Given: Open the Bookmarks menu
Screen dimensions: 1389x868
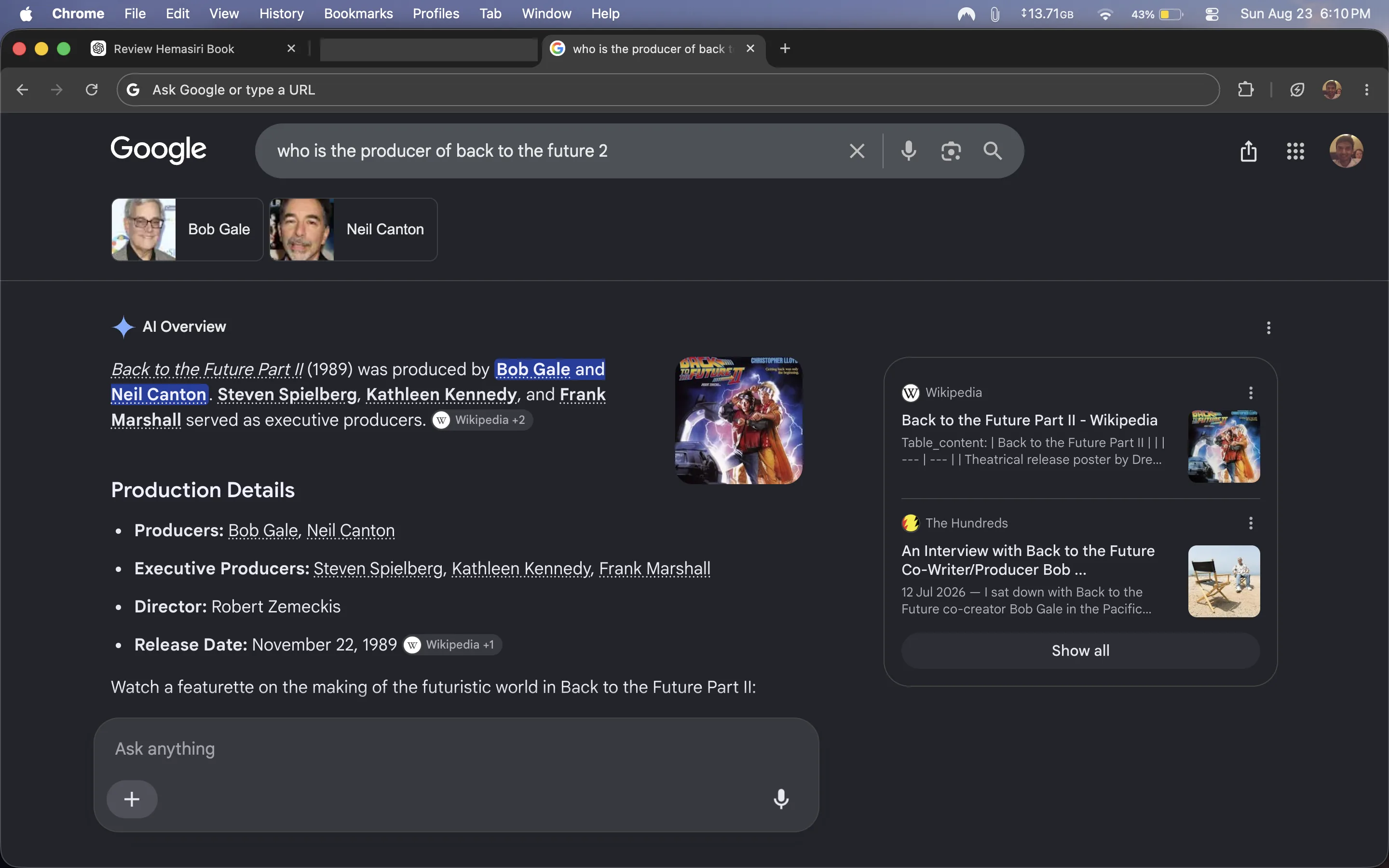Looking at the screenshot, I should (x=358, y=14).
